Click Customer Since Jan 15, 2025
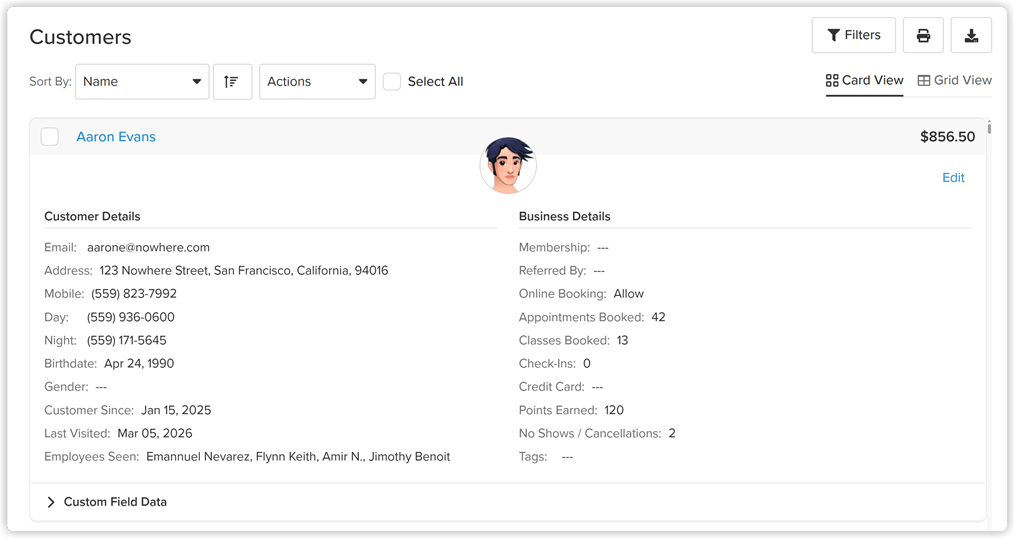Viewport: 1015px width, 539px height. click(x=176, y=410)
